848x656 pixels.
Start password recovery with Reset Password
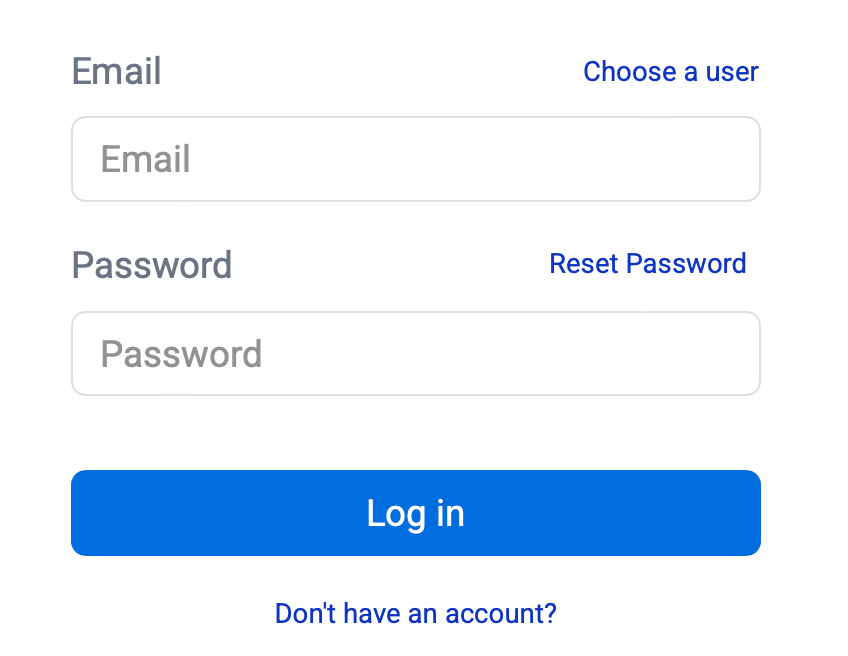point(647,264)
